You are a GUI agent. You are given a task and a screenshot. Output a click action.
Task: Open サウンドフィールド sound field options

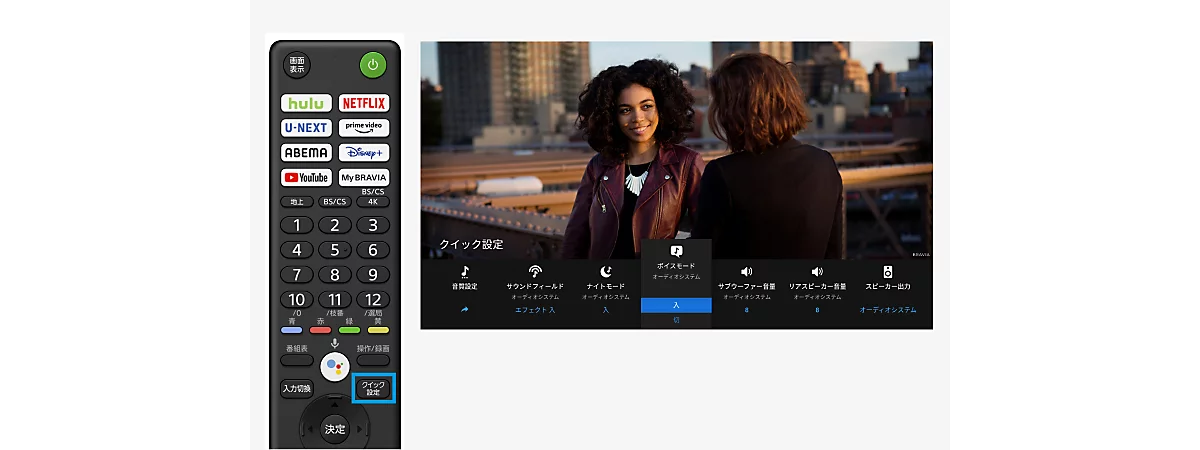pos(535,290)
